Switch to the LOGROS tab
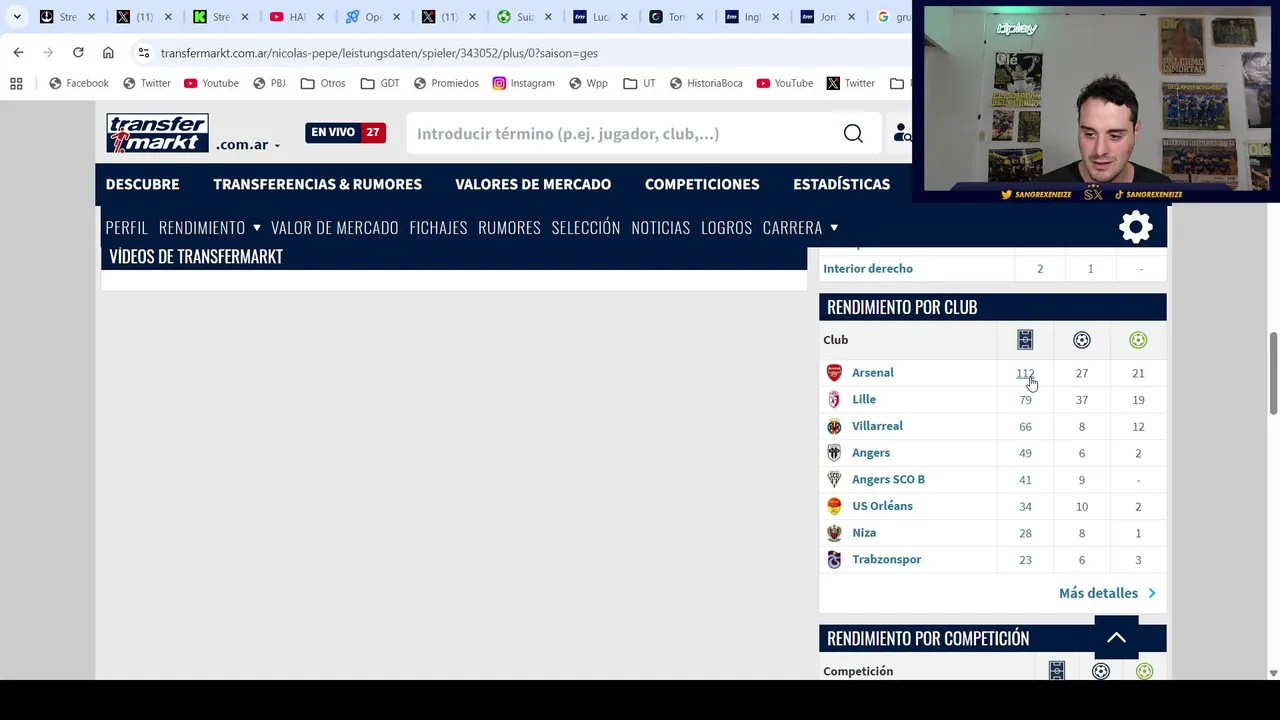Viewport: 1280px width, 720px height. click(x=726, y=227)
